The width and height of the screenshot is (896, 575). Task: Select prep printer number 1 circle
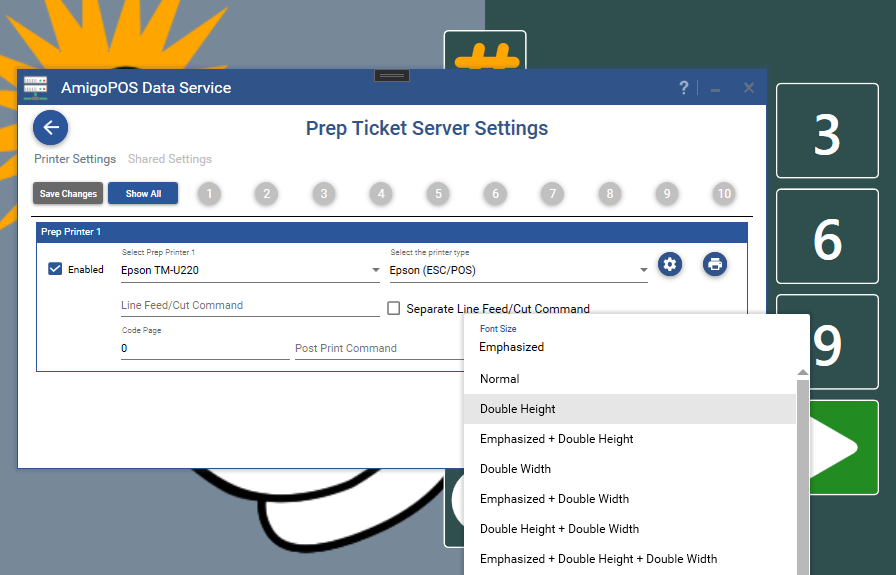[x=208, y=194]
